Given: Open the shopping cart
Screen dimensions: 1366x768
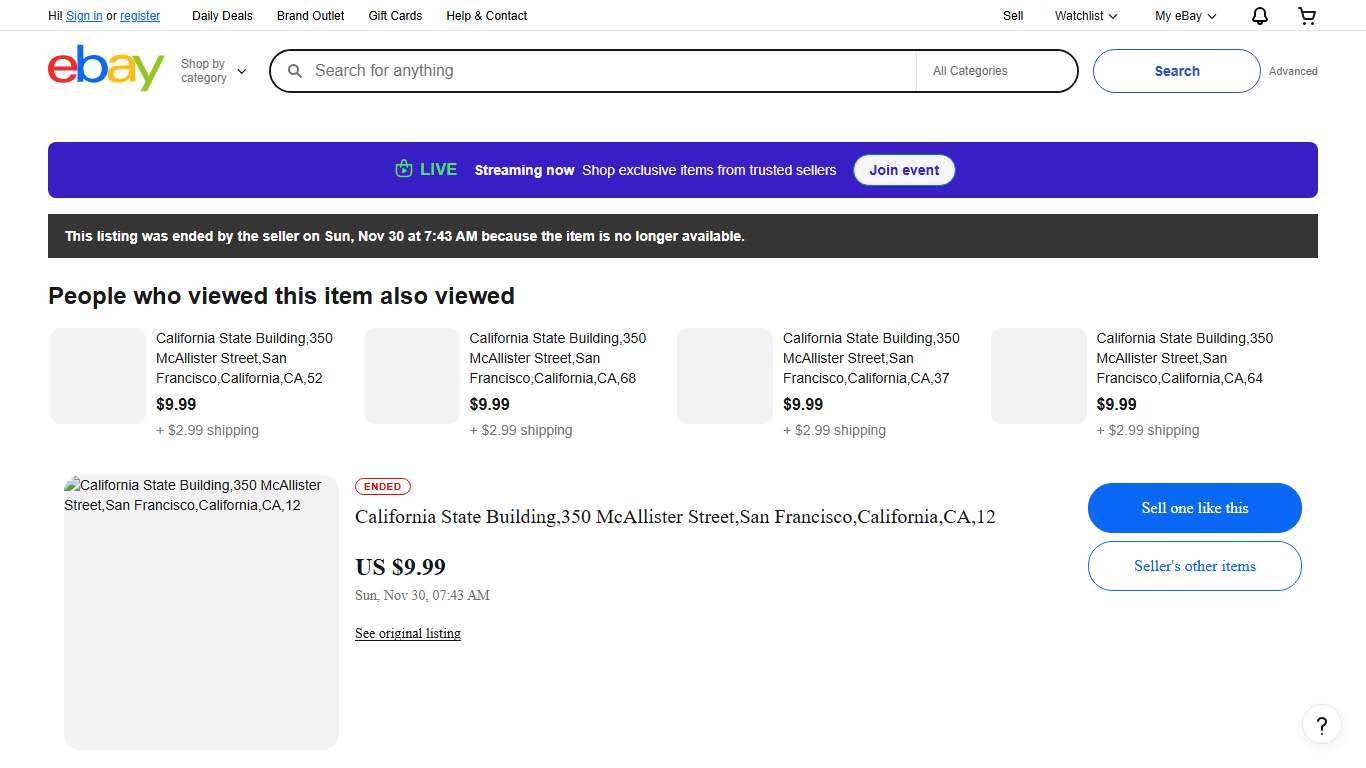Looking at the screenshot, I should (x=1306, y=15).
